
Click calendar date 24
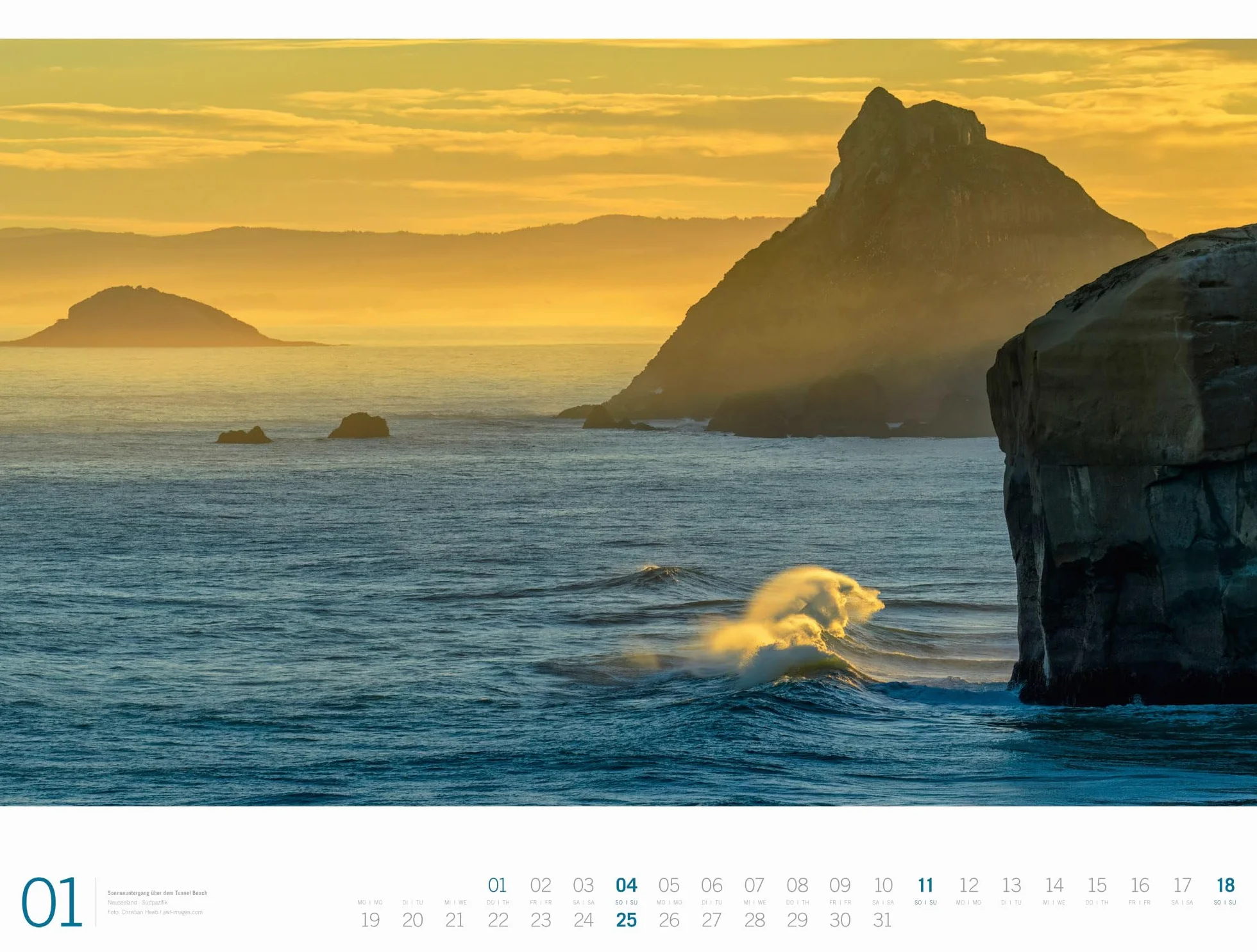coord(584,920)
